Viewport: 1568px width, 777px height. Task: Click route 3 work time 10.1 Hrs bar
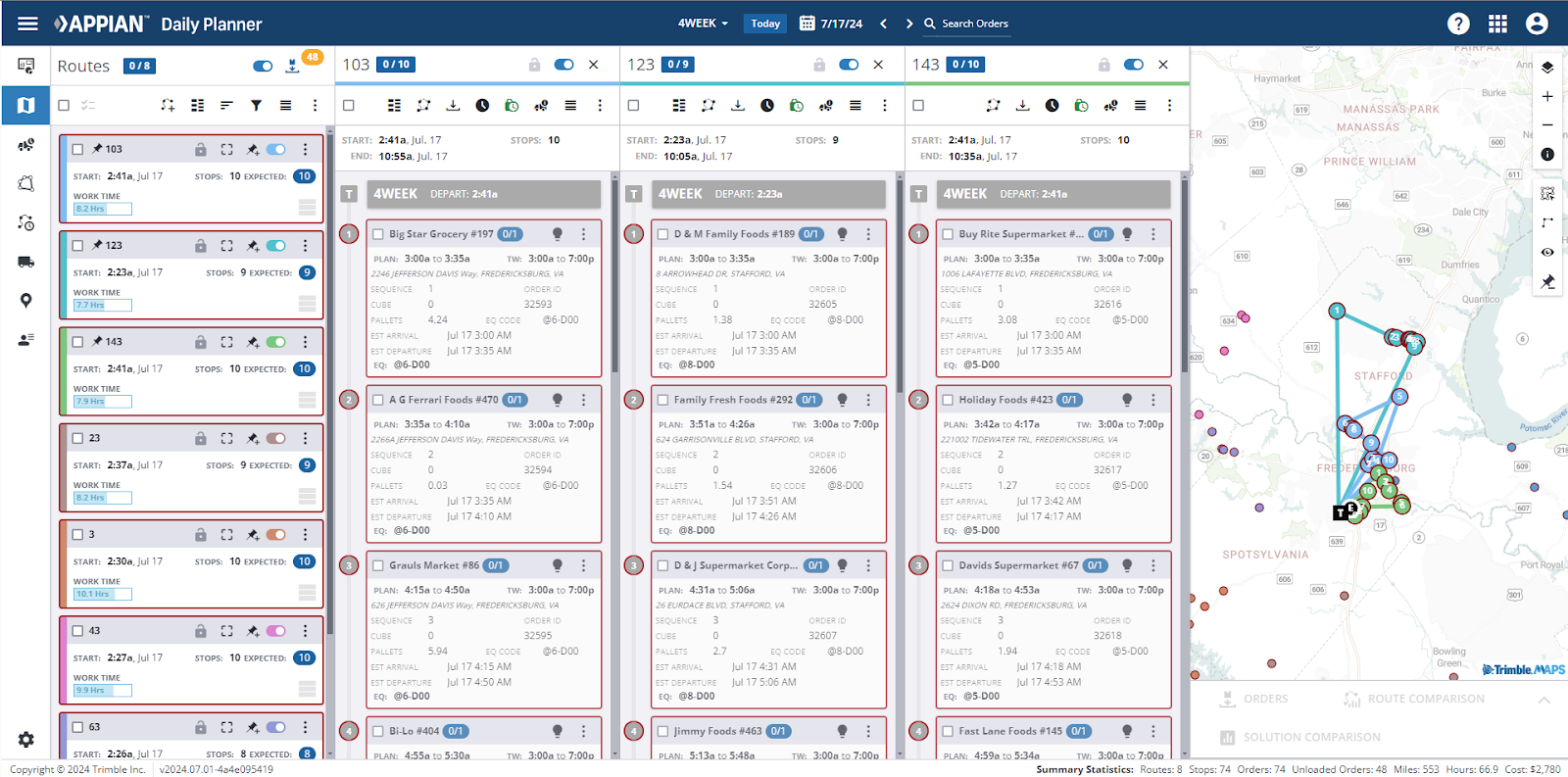click(x=103, y=594)
